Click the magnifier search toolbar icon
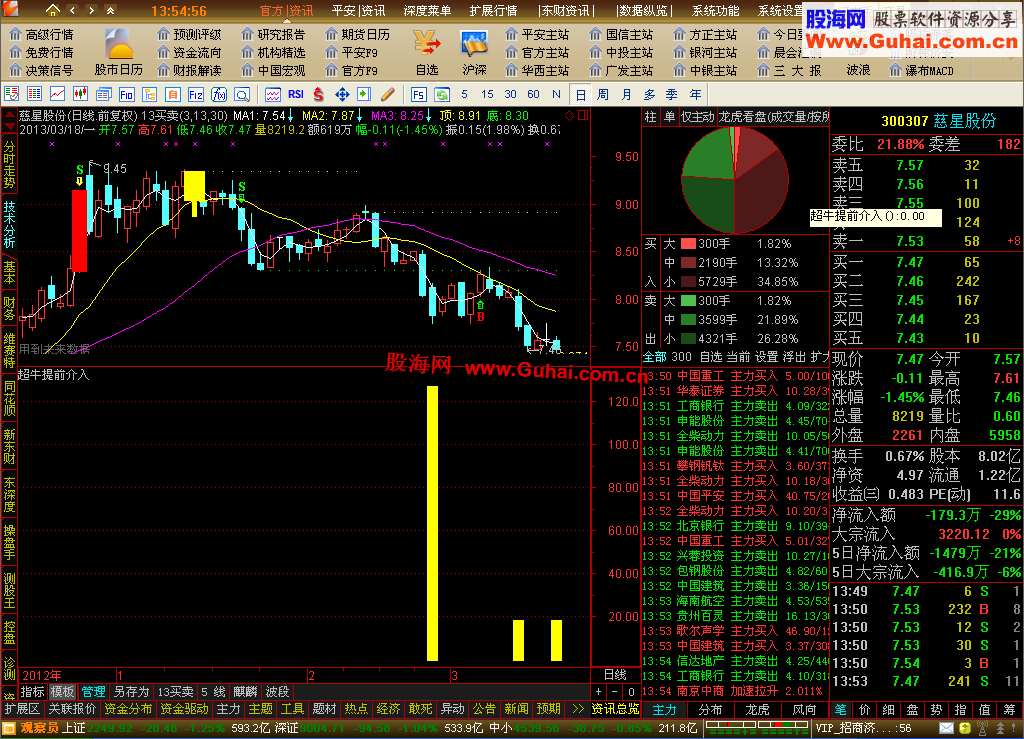Screen dimensions: 1024x739 click(x=242, y=95)
